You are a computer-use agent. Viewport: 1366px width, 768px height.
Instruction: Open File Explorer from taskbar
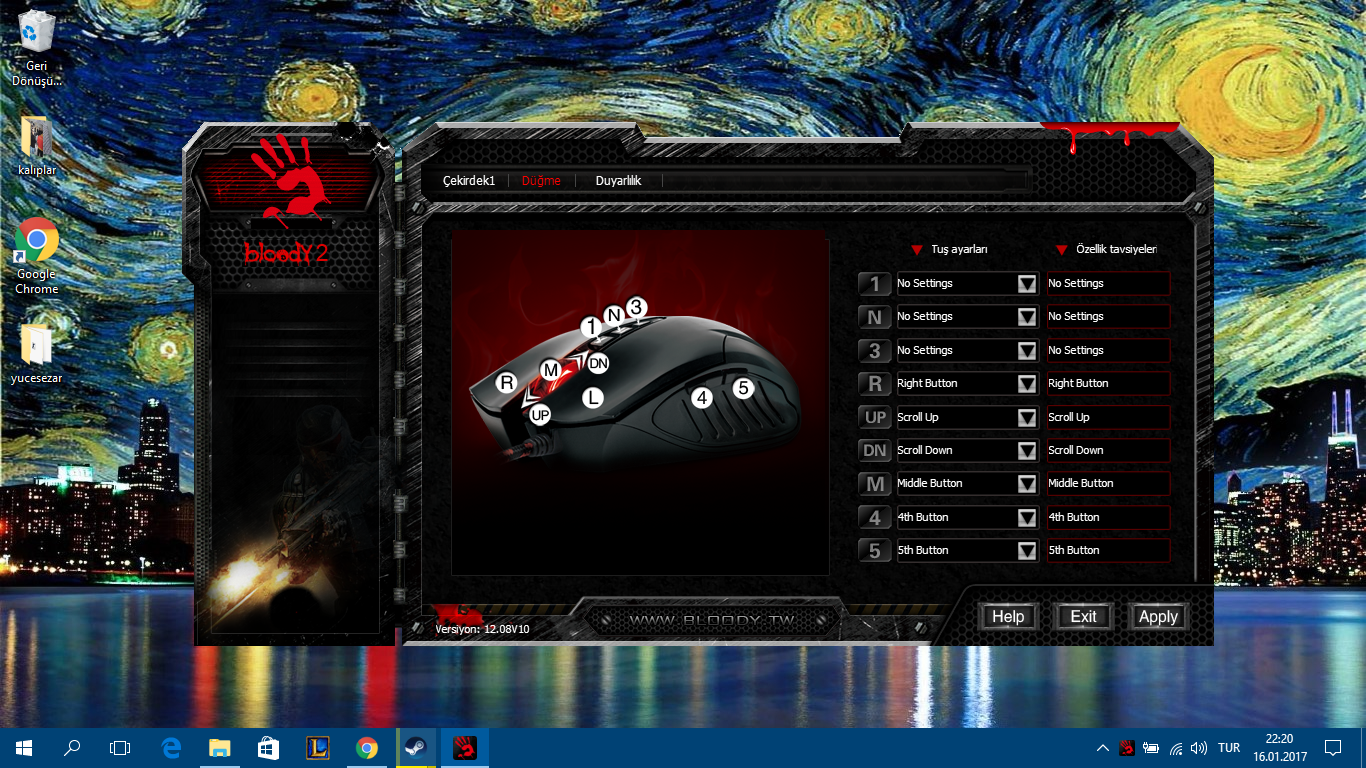(220, 748)
